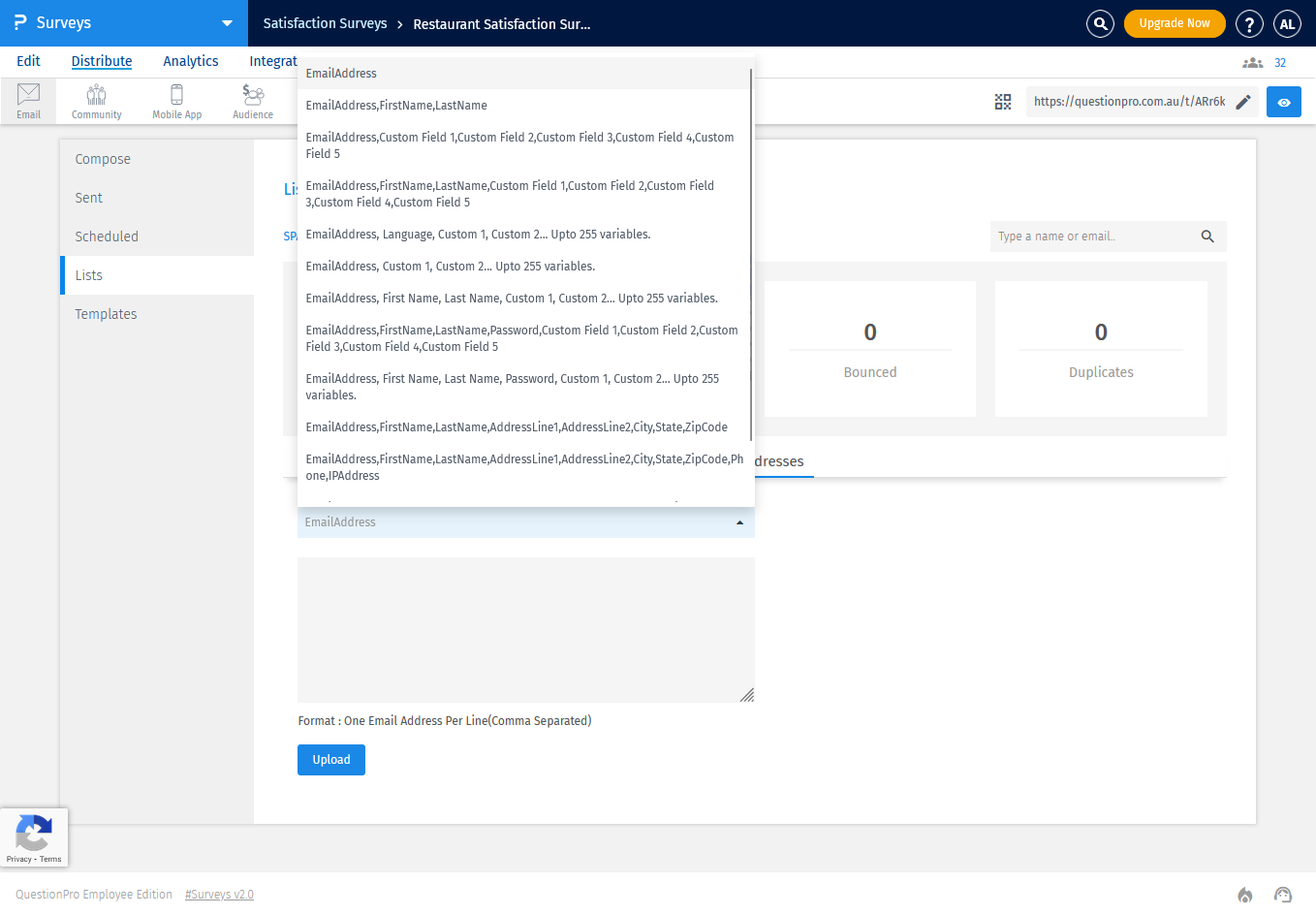Open the global search magnifier icon
This screenshot has width=1316, height=915.
(1100, 23)
